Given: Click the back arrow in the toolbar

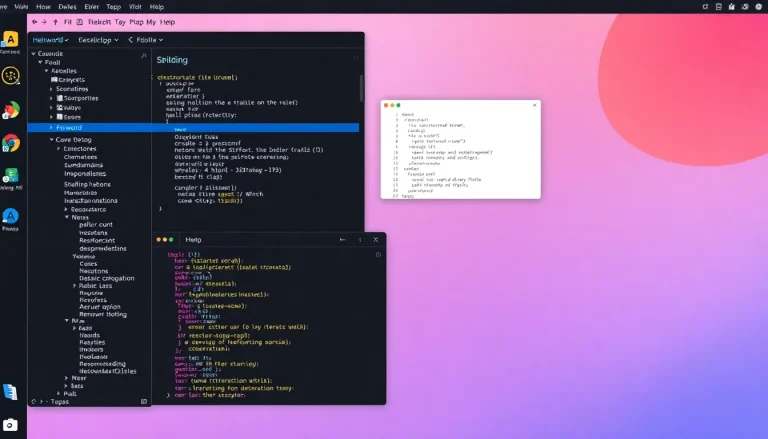Looking at the screenshot, I should (34, 22).
